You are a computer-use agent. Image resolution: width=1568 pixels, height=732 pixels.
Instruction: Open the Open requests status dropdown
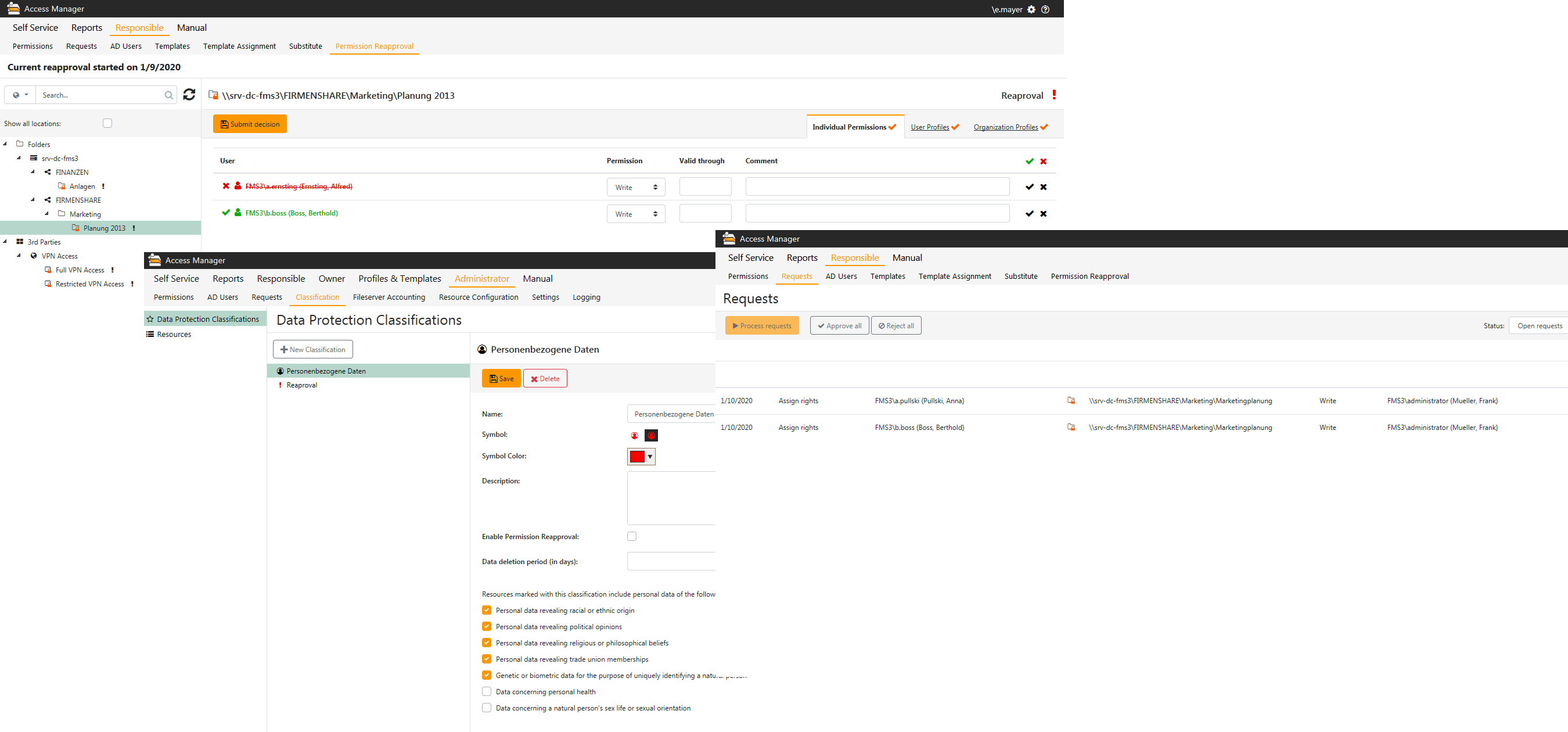[x=1539, y=325]
